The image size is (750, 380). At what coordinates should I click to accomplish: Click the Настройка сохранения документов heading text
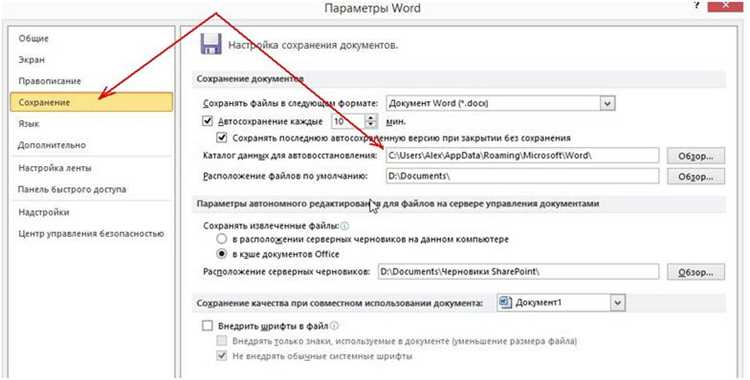313,45
